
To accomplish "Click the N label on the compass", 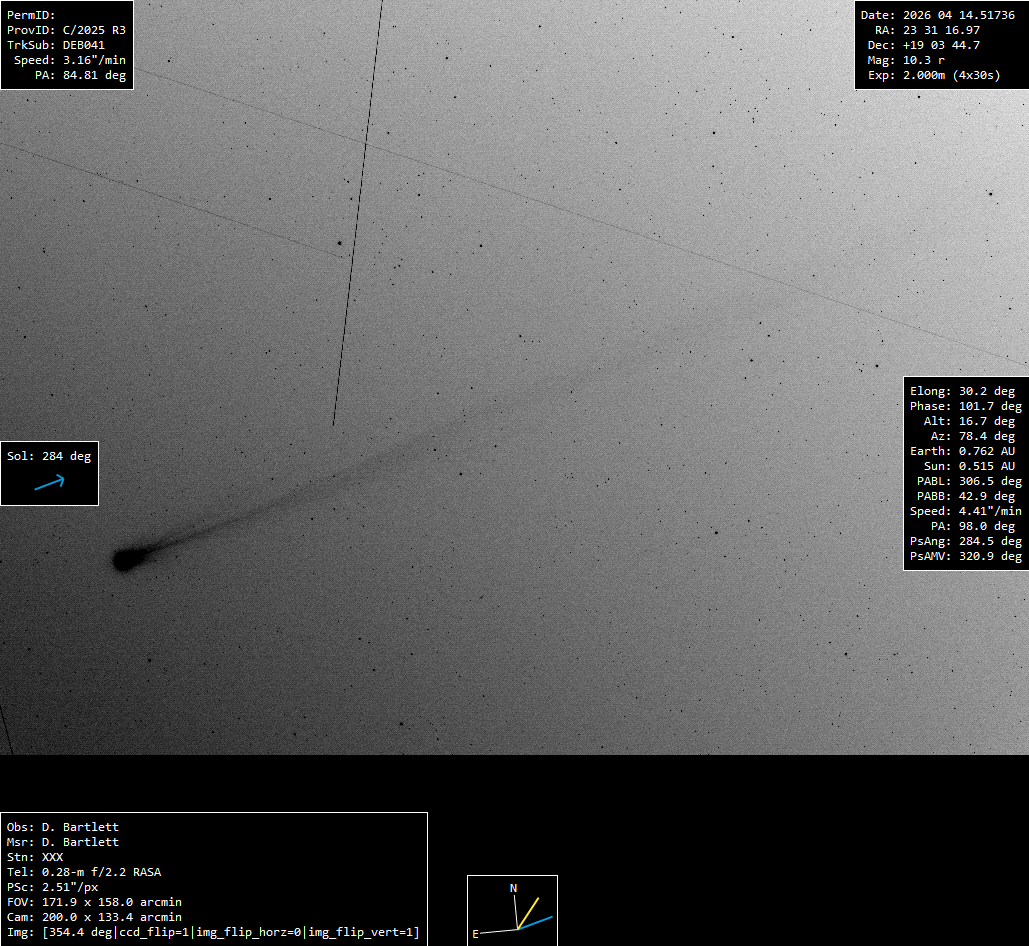I will point(513,888).
